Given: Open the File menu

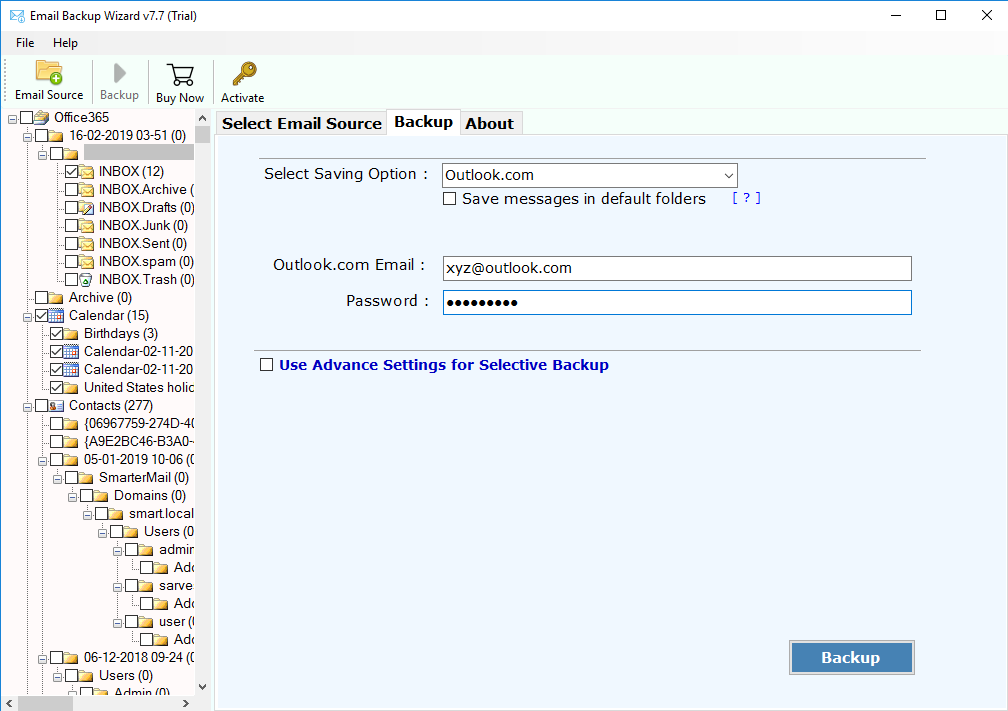Looking at the screenshot, I should click(x=25, y=43).
